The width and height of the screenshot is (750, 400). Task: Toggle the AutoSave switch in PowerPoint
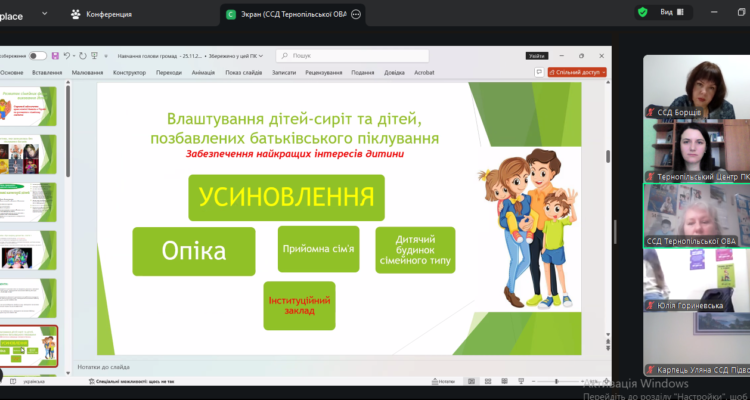(x=38, y=56)
